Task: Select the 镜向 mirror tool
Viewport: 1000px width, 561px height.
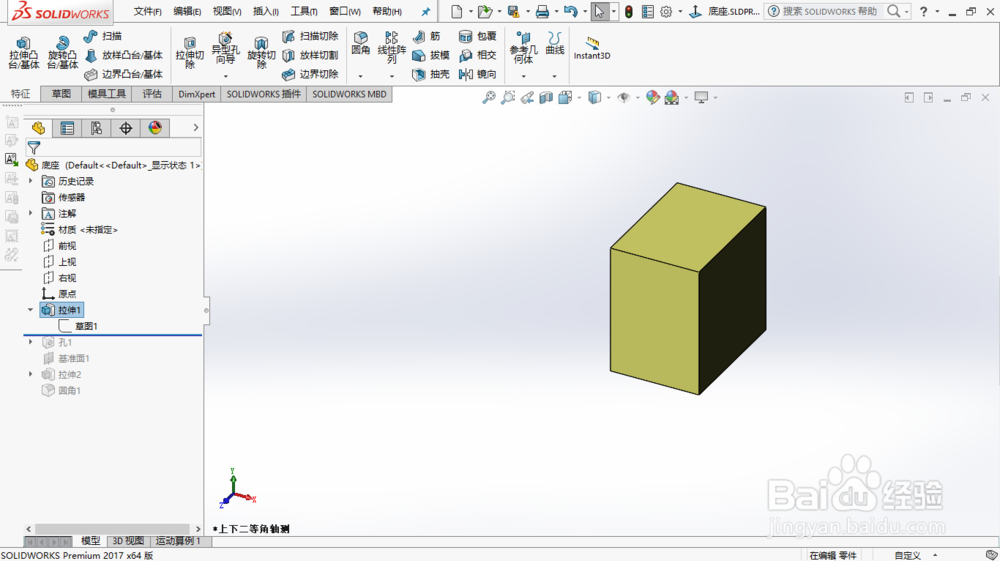Action: pyautogui.click(x=477, y=74)
